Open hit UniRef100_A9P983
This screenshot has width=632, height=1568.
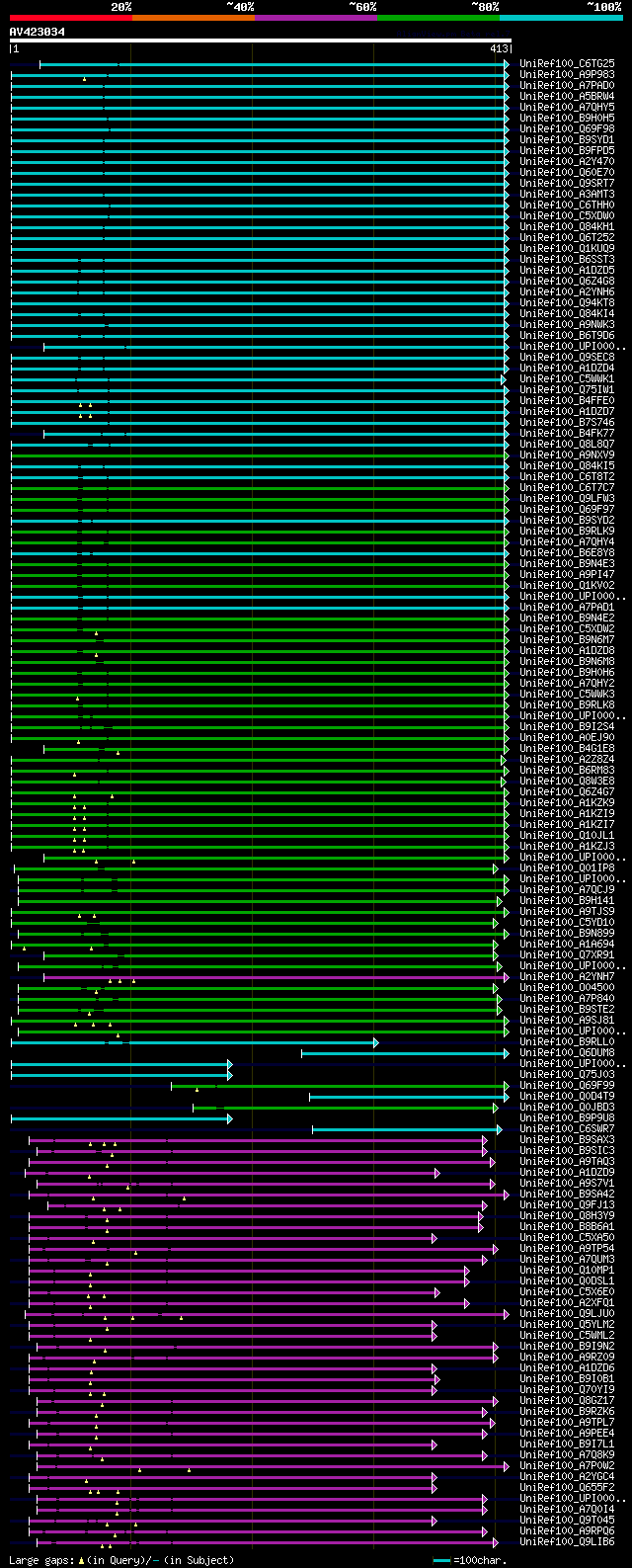pyautogui.click(x=567, y=74)
